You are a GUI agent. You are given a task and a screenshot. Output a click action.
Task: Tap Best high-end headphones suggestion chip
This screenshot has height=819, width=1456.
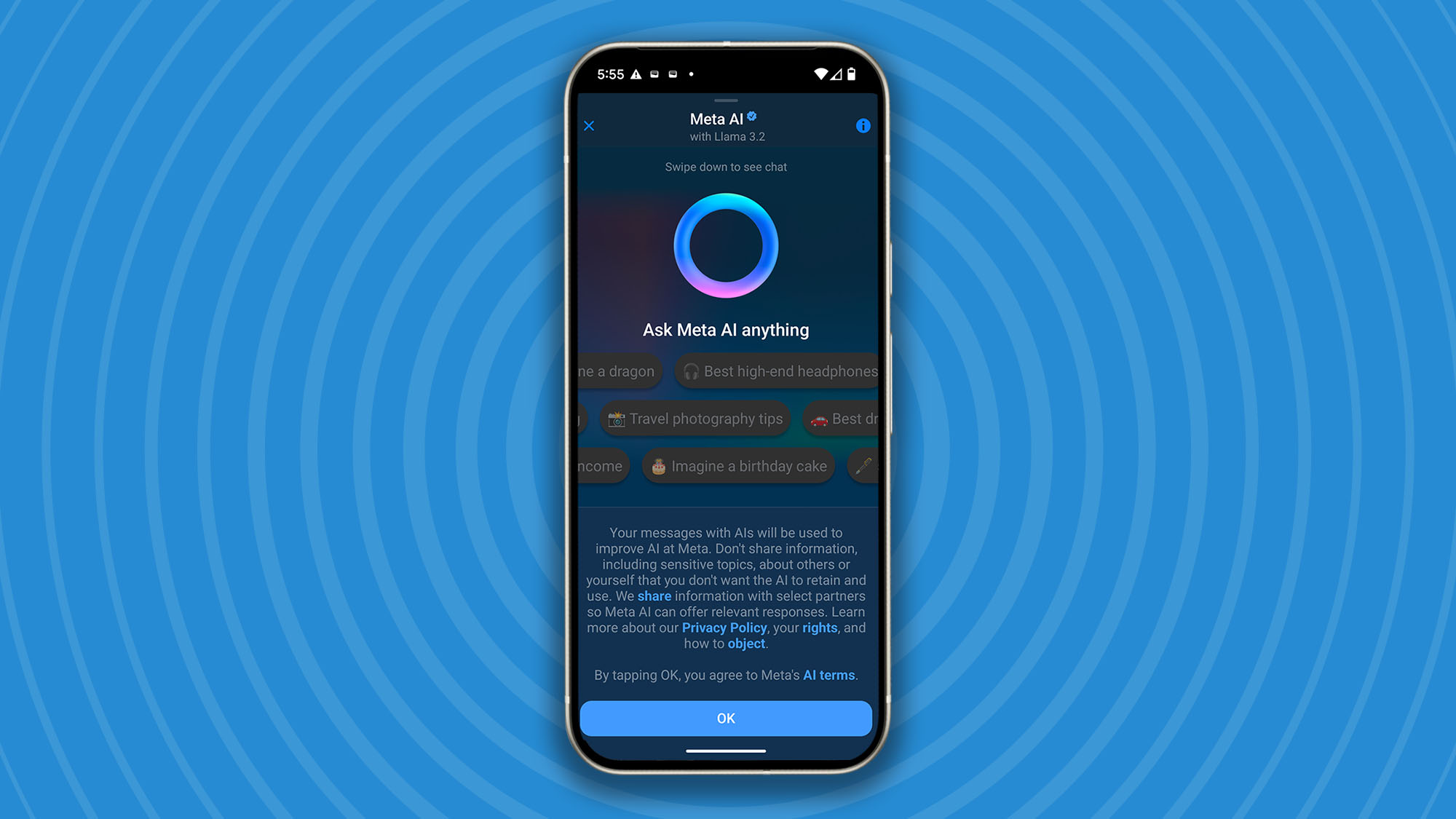[x=789, y=371]
